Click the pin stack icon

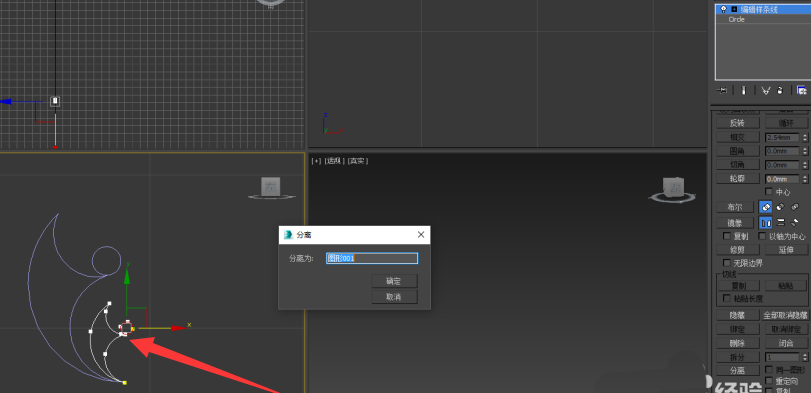pyautogui.click(x=723, y=90)
